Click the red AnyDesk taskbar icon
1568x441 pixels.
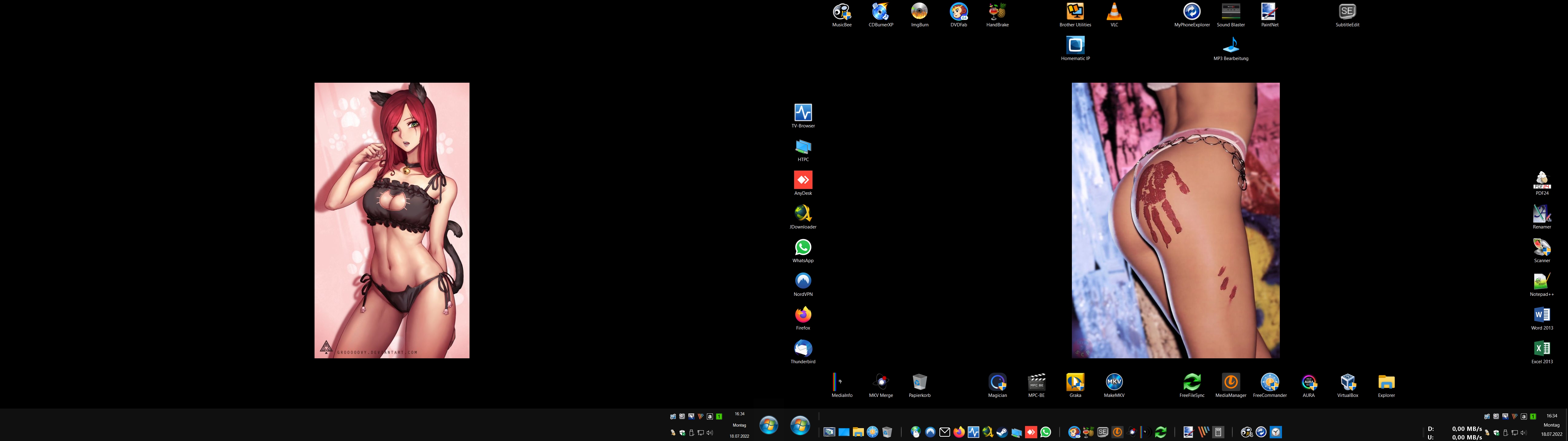(x=1031, y=432)
